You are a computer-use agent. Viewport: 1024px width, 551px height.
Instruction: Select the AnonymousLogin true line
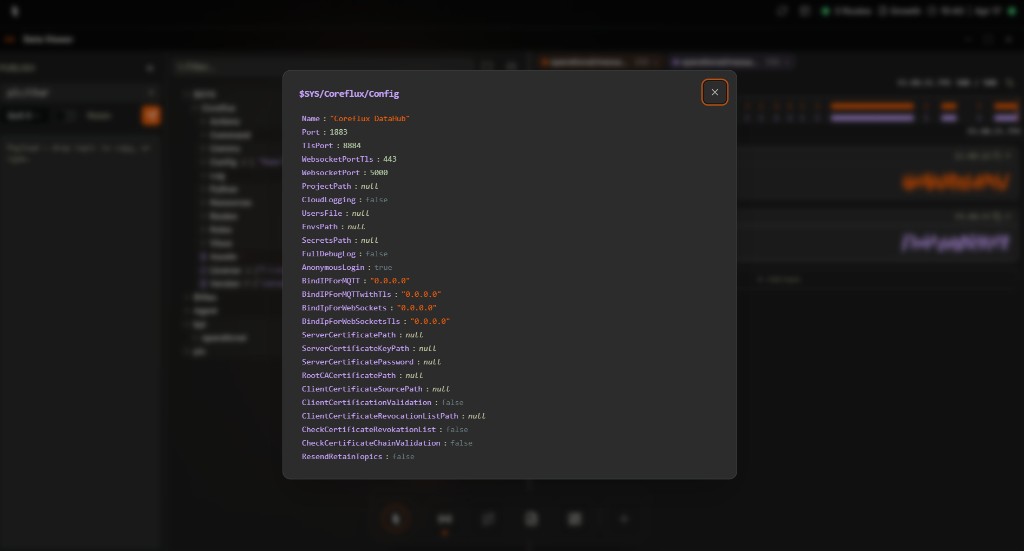point(347,268)
